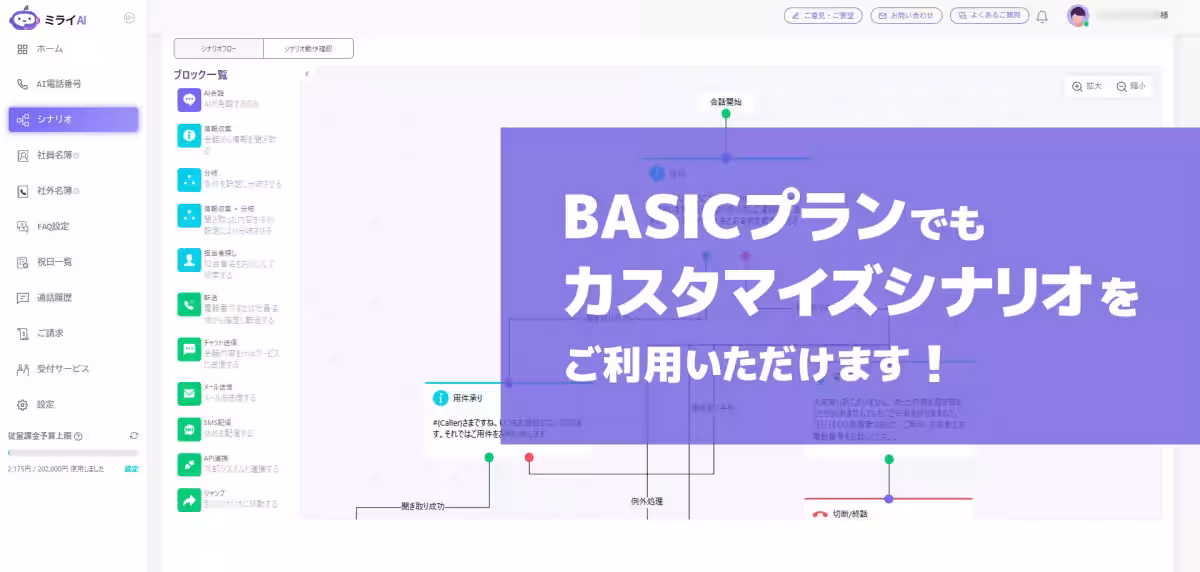
Task: Click the お問い合わせ button
Action: tap(907, 16)
